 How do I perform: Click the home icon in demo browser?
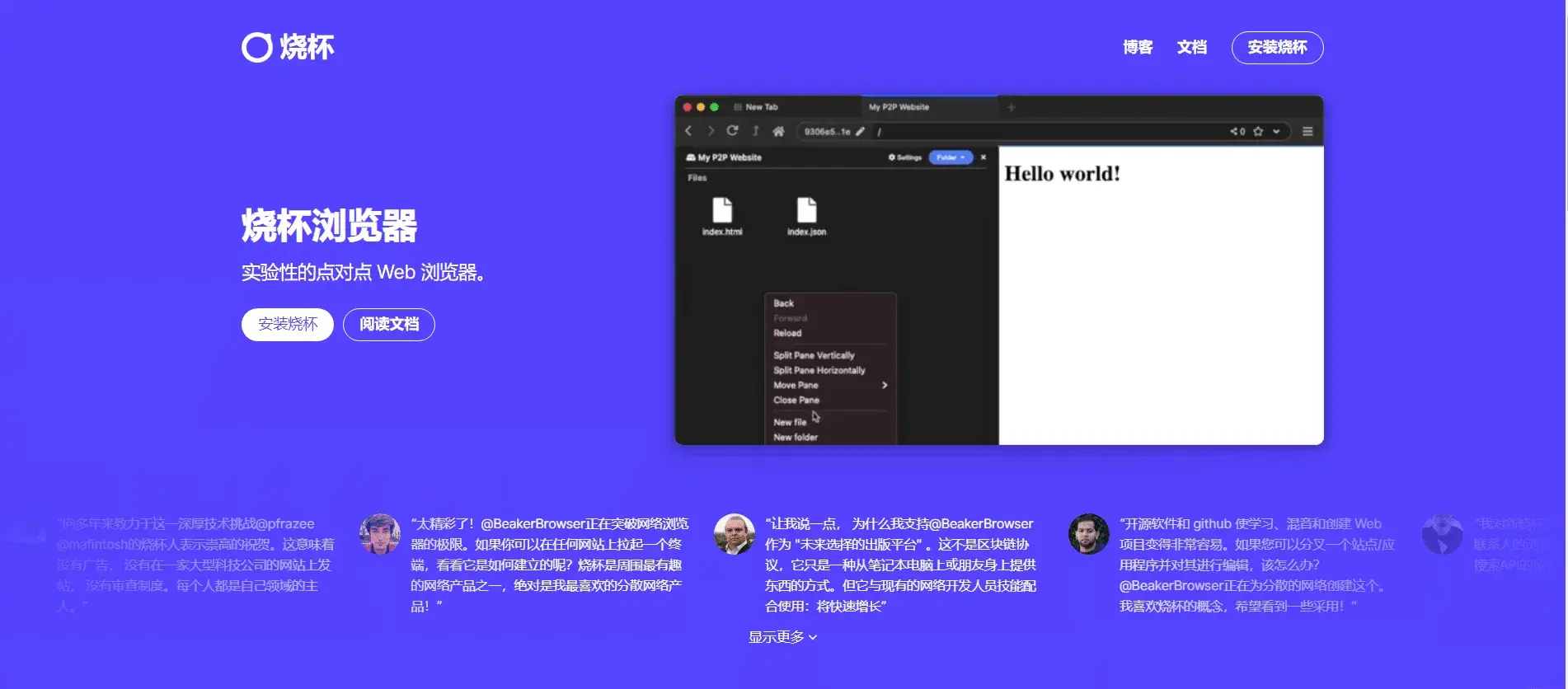[x=778, y=131]
